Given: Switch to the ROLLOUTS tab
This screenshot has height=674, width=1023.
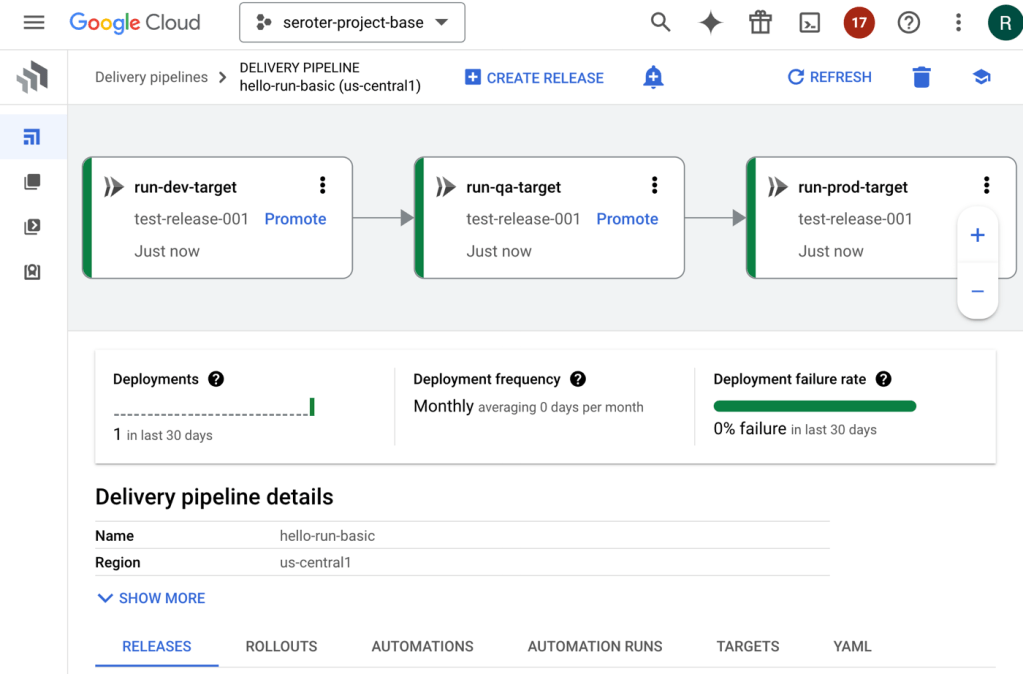Looking at the screenshot, I should coord(281,646).
